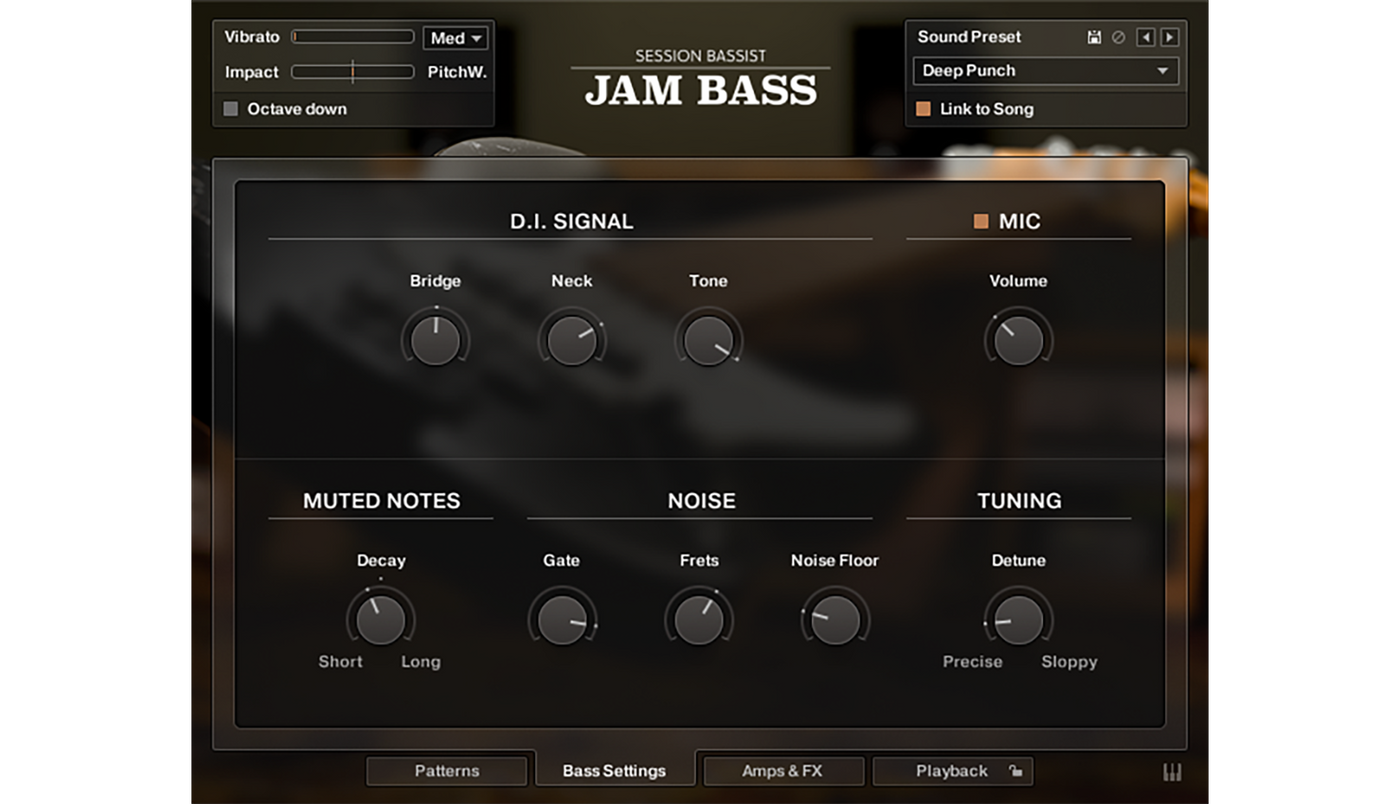This screenshot has height=804, width=1400.
Task: Click the Noise Gate knob
Action: point(562,619)
